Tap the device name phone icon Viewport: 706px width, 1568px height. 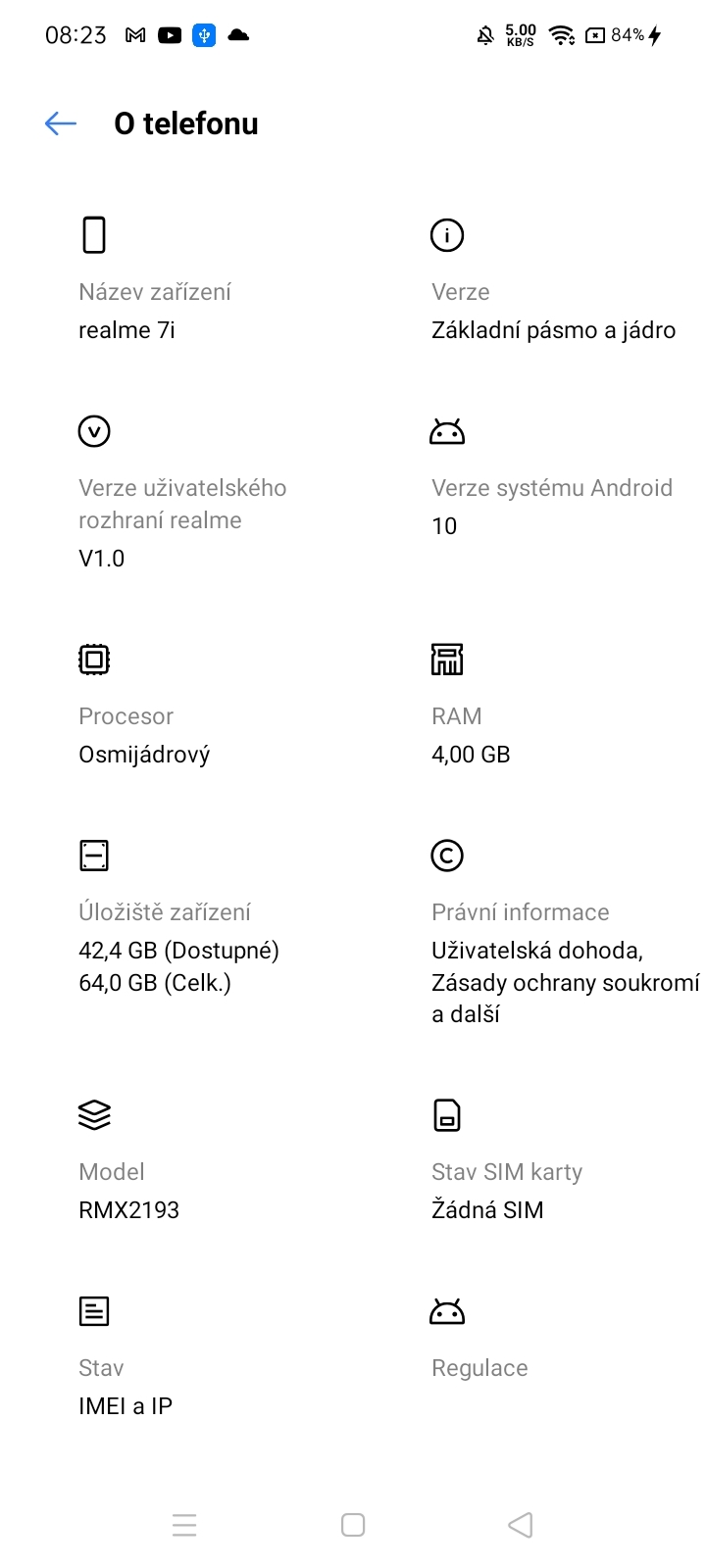94,234
